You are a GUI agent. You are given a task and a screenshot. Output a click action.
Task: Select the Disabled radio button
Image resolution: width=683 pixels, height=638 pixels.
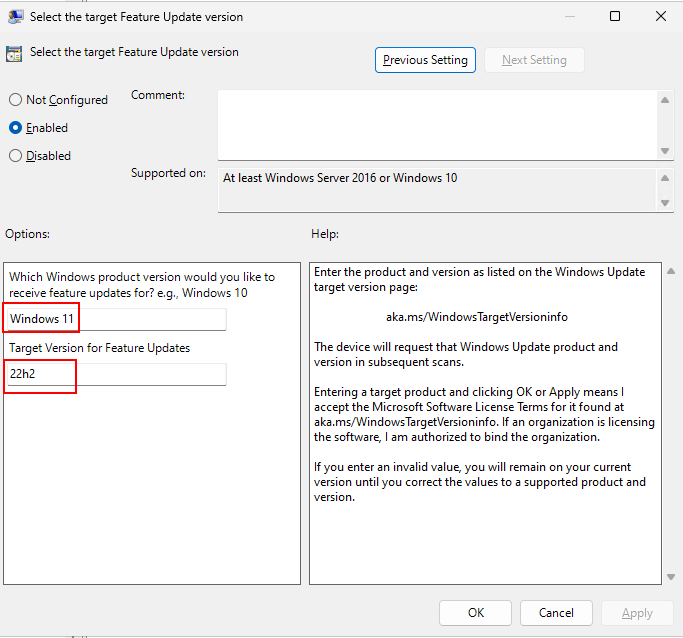(x=16, y=155)
